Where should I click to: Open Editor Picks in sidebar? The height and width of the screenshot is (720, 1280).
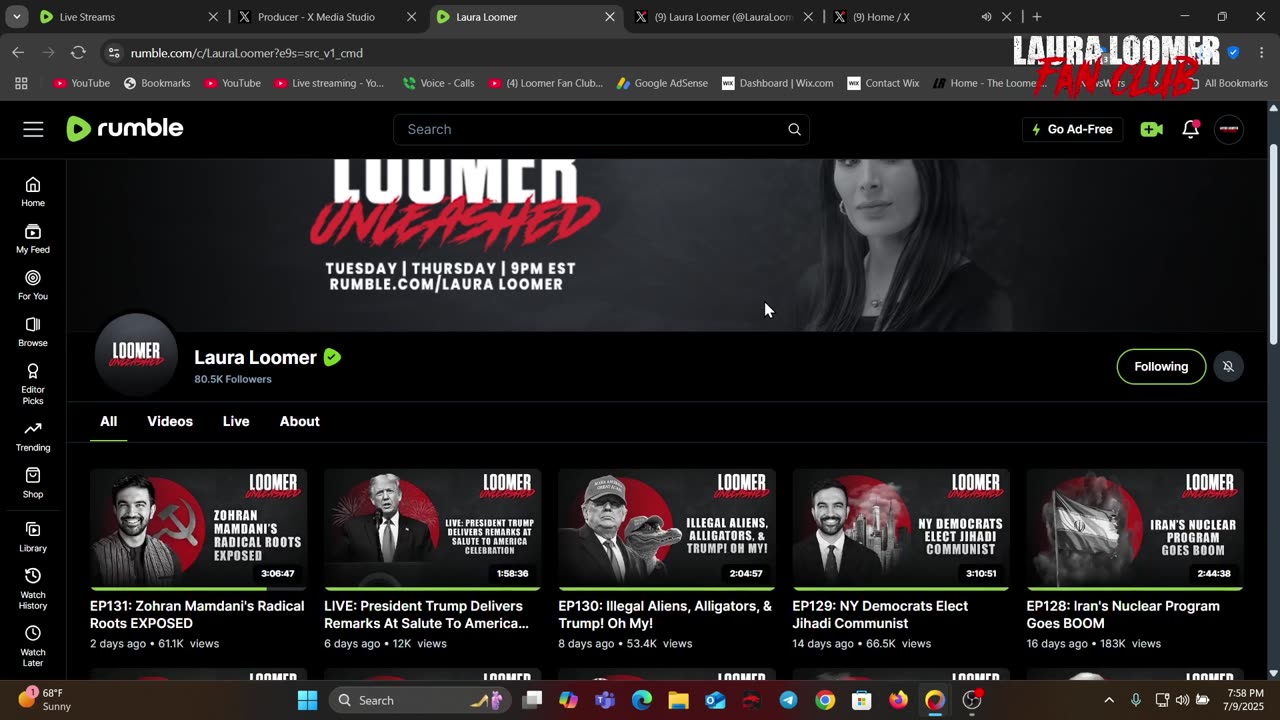tap(33, 384)
